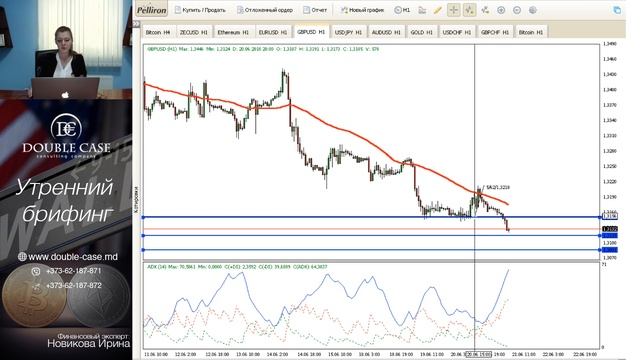The image size is (640, 360).
Task: Zoom in the chart with plus icon
Action: coord(501,10)
